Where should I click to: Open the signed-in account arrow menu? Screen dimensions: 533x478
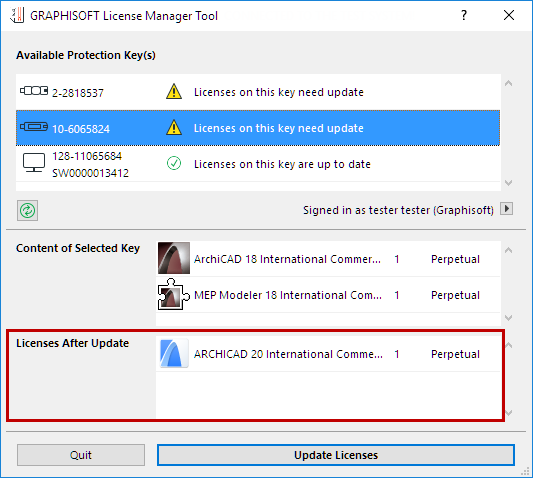(x=506, y=208)
